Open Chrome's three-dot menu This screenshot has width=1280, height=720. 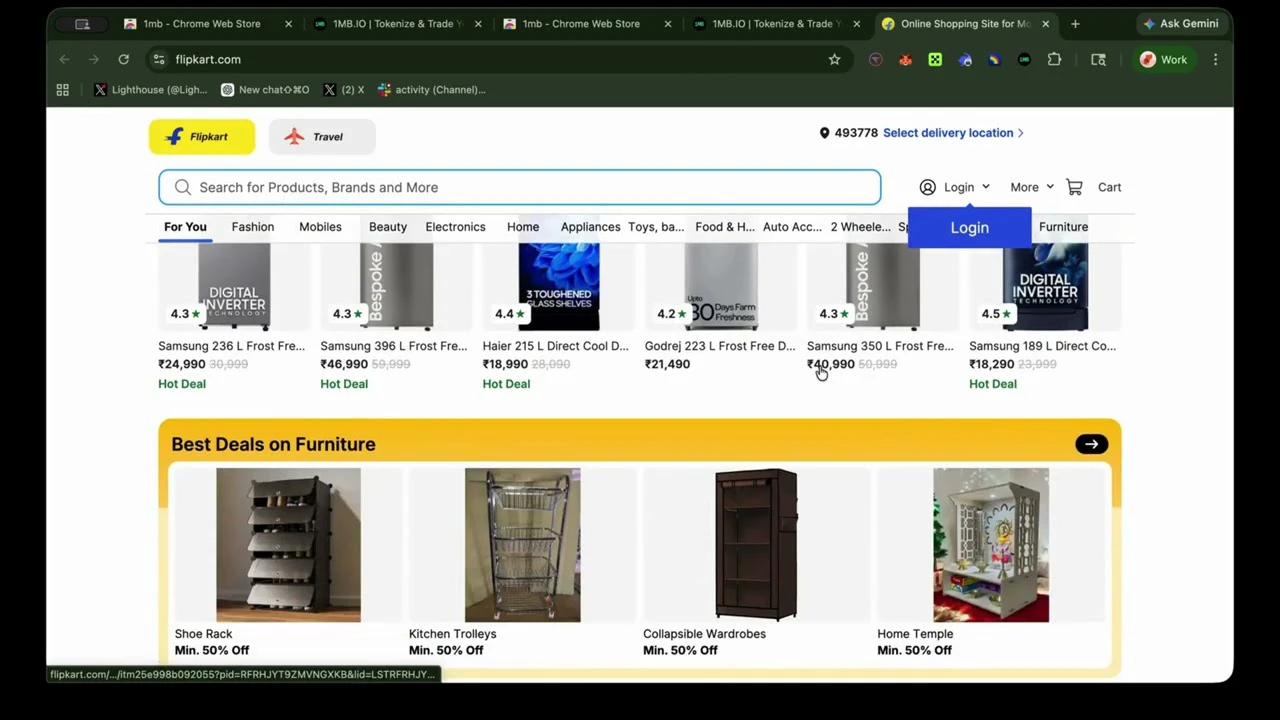1215,60
